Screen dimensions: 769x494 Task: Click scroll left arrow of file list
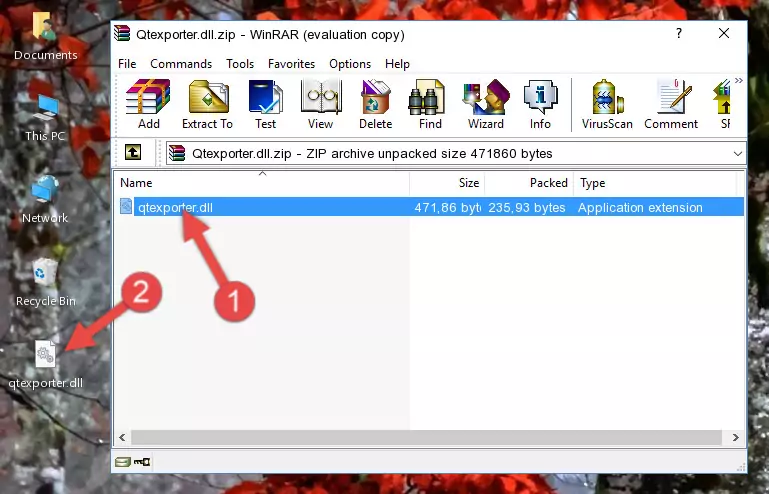click(x=123, y=437)
